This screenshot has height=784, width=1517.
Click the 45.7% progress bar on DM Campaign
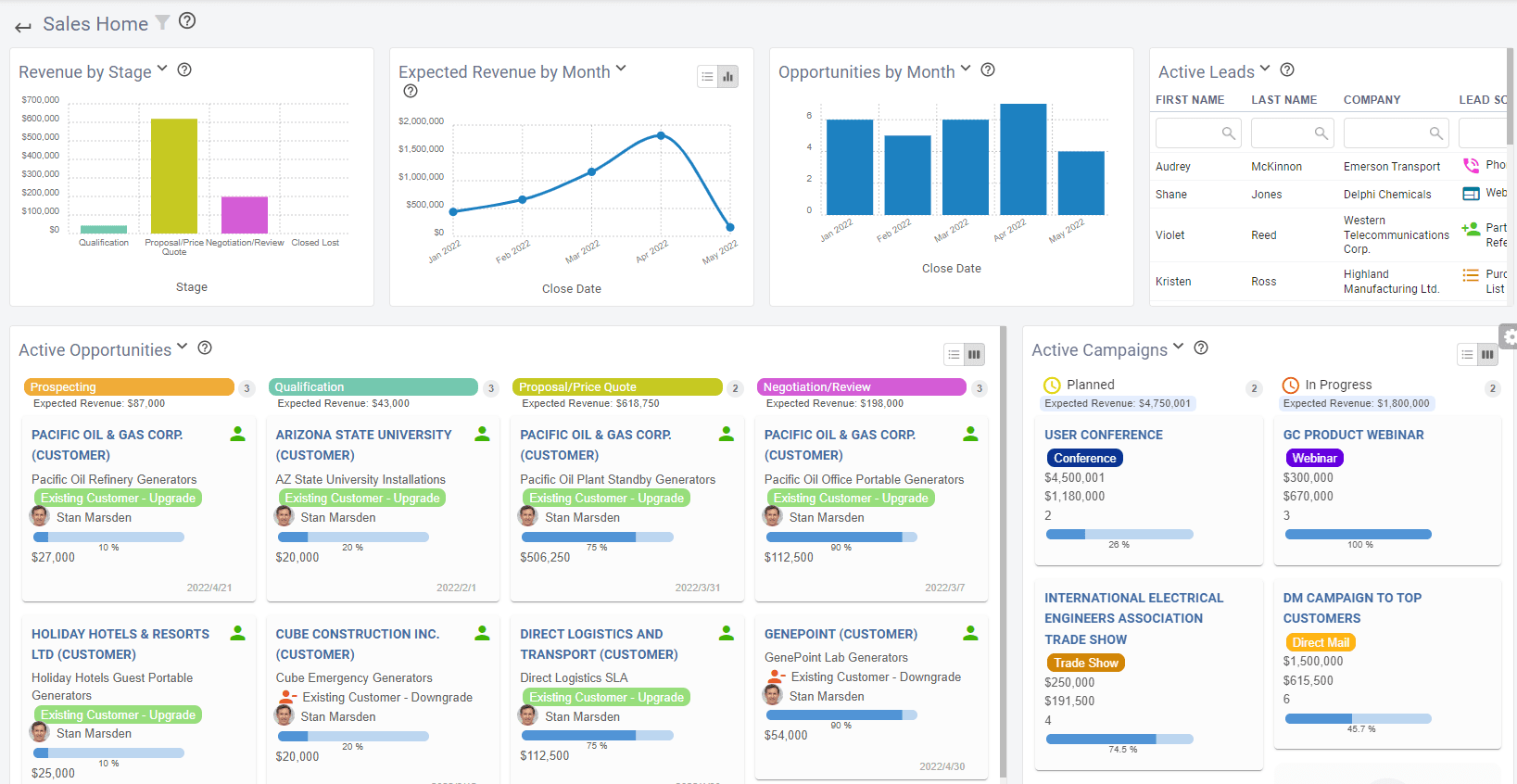(1358, 718)
